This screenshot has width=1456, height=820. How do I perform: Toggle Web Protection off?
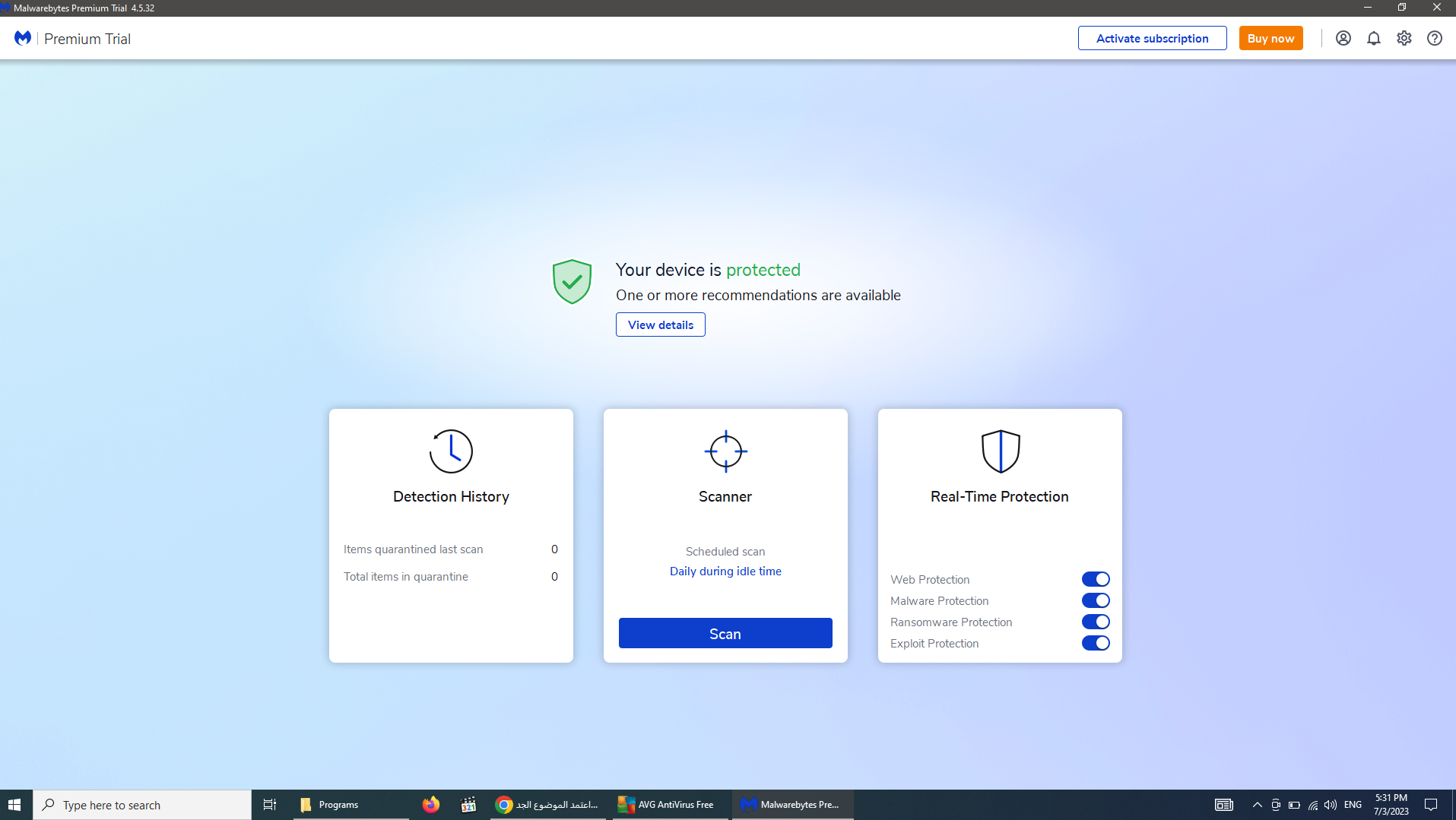tap(1096, 579)
